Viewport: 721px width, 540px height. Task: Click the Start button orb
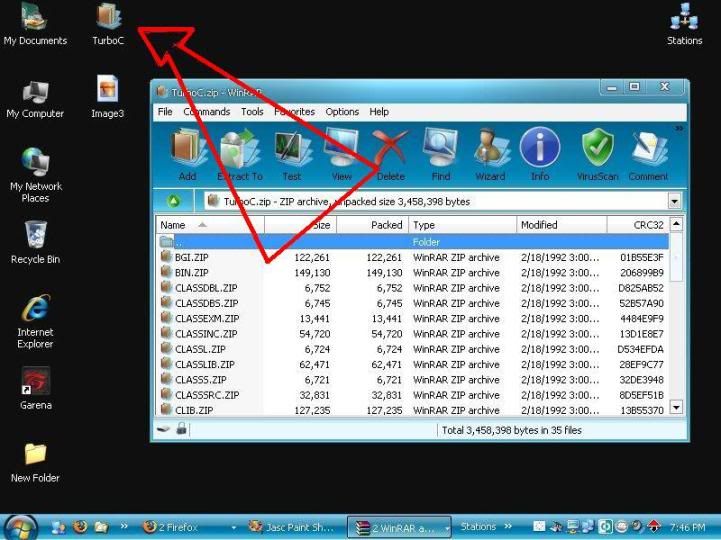click(x=20, y=528)
